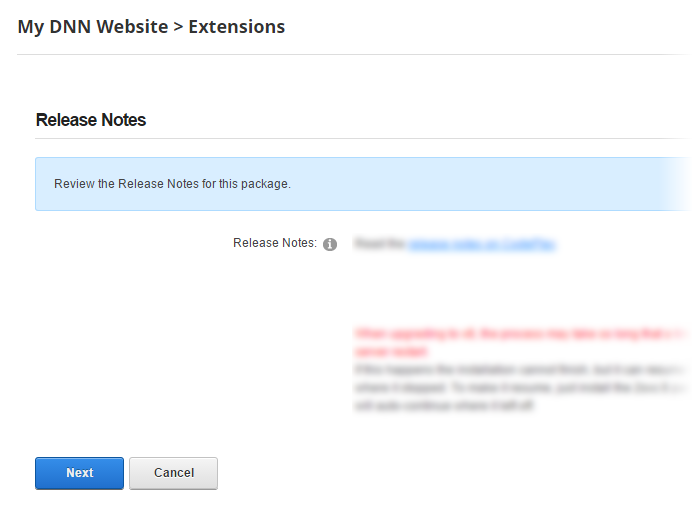Viewport: 693px width, 514px height.
Task: Click the "Release Notes:" field label
Action: click(x=275, y=243)
